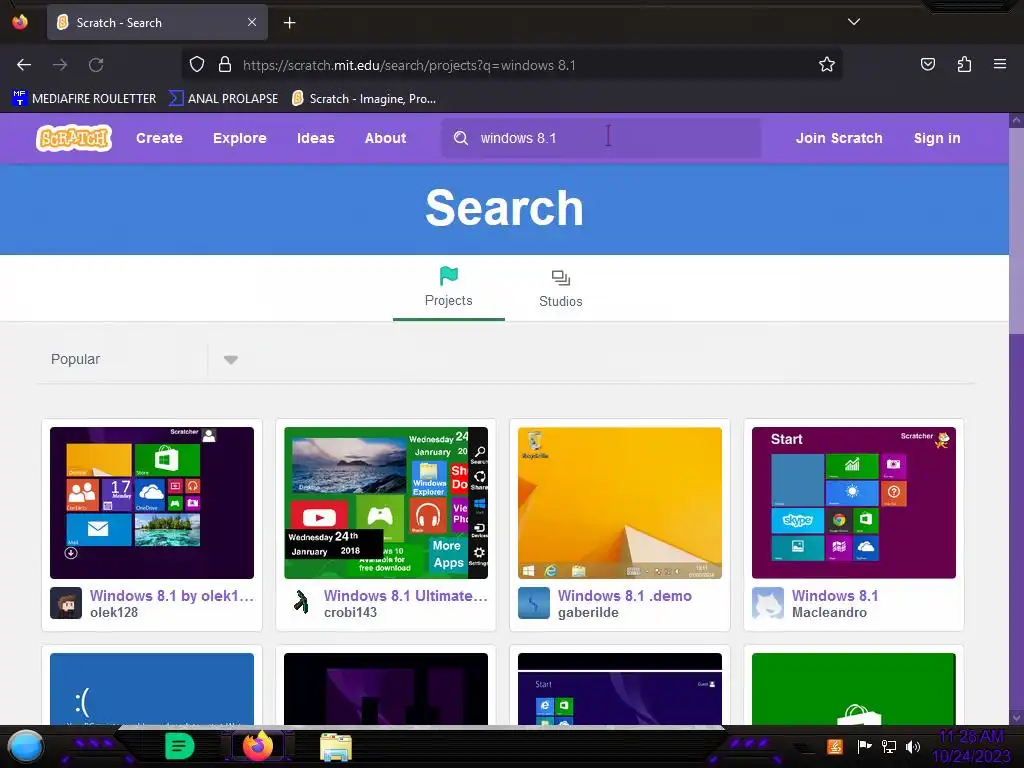The width and height of the screenshot is (1024, 768).
Task: Visit crobi143 profile name link
Action: tap(351, 613)
